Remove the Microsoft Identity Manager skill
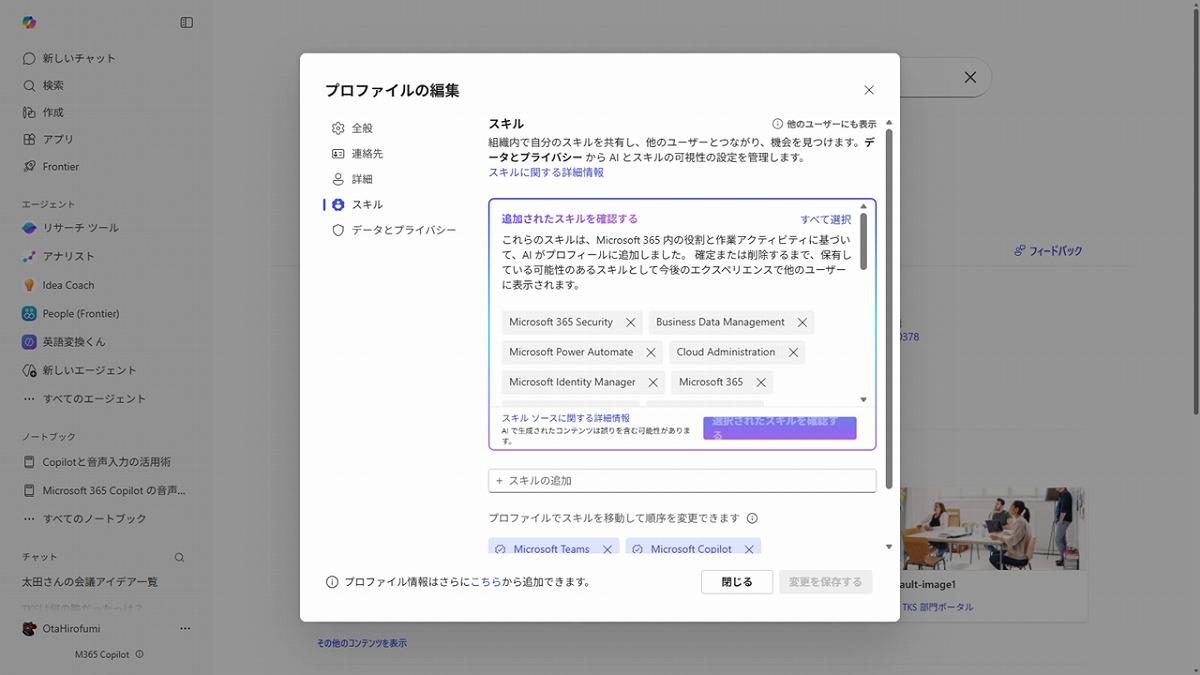The height and width of the screenshot is (675, 1200). [x=653, y=383]
